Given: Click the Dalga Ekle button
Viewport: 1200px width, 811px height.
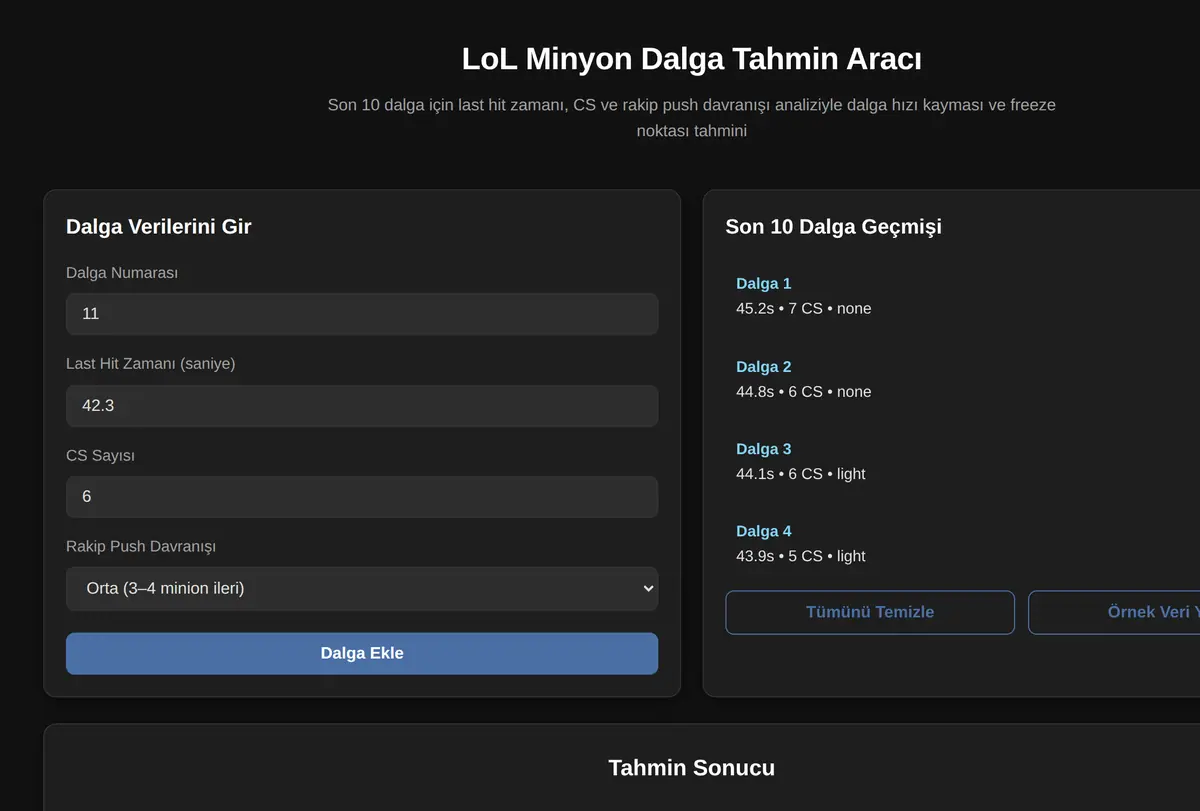Looking at the screenshot, I should point(362,653).
